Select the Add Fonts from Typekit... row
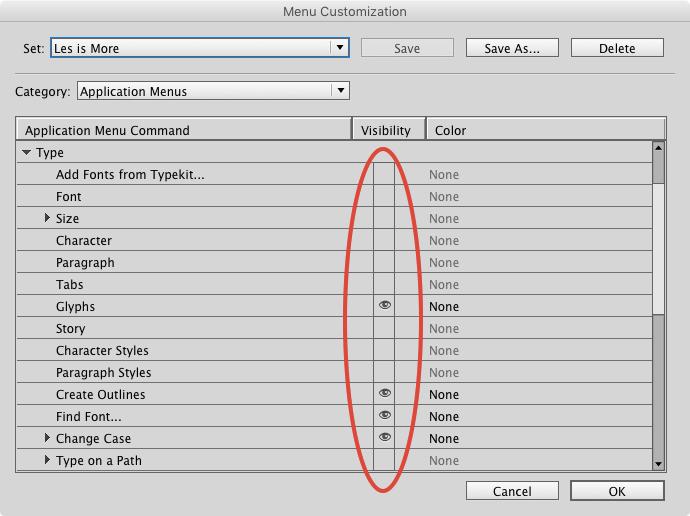Image resolution: width=690 pixels, height=516 pixels. (x=334, y=174)
